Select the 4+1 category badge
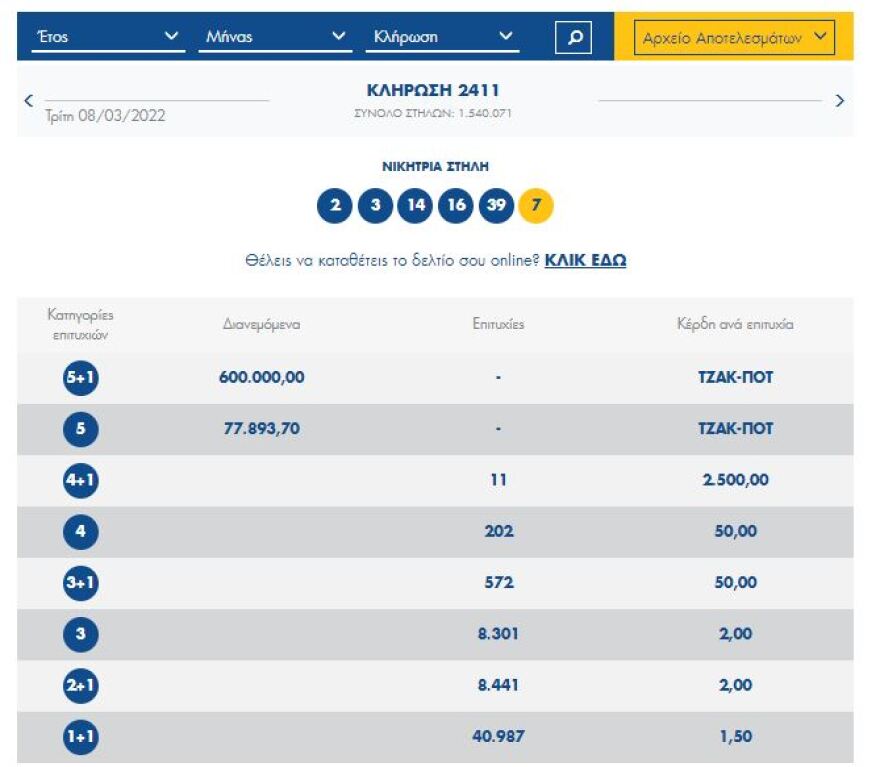880x767 pixels. point(81,480)
